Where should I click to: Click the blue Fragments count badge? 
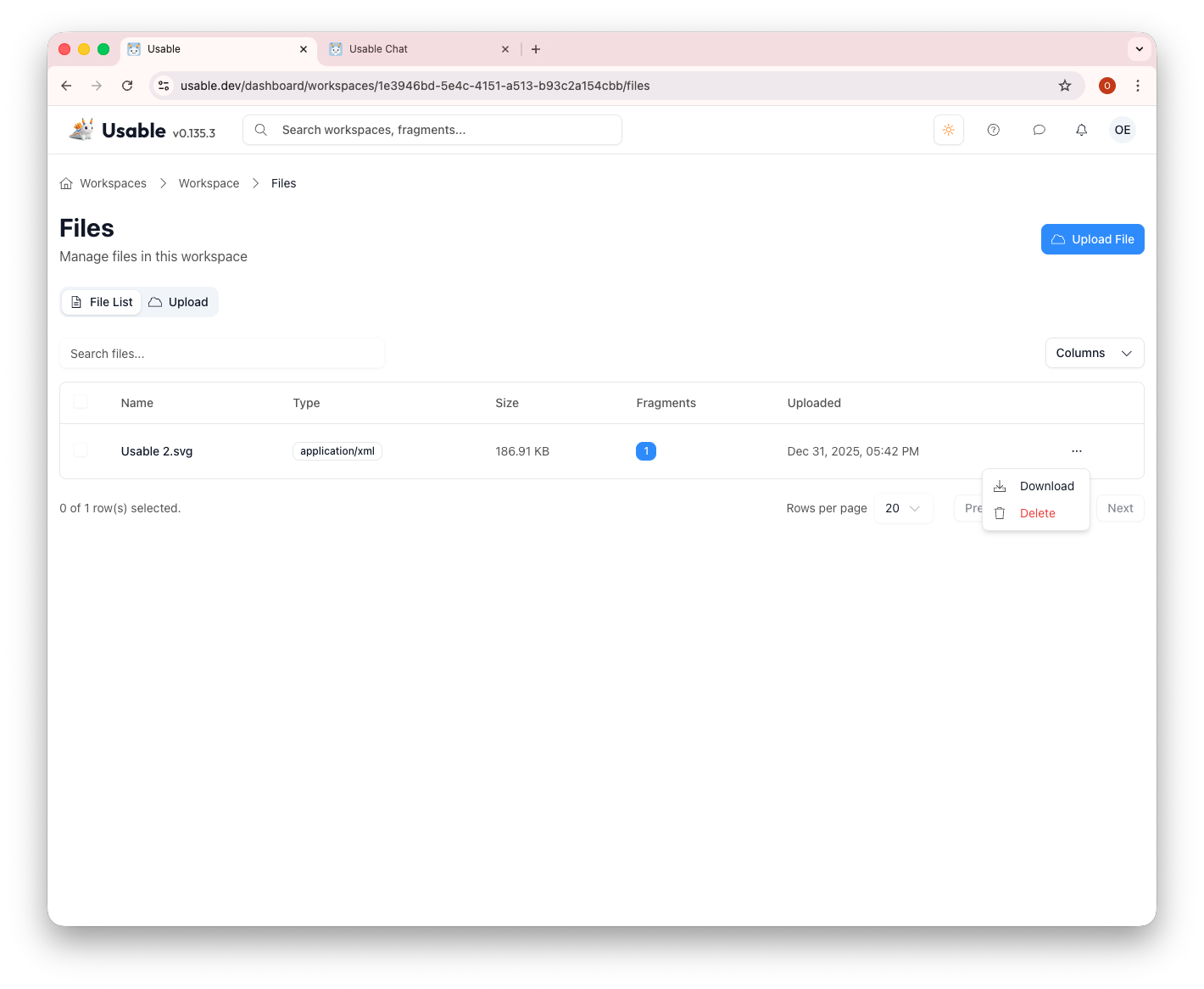(646, 450)
